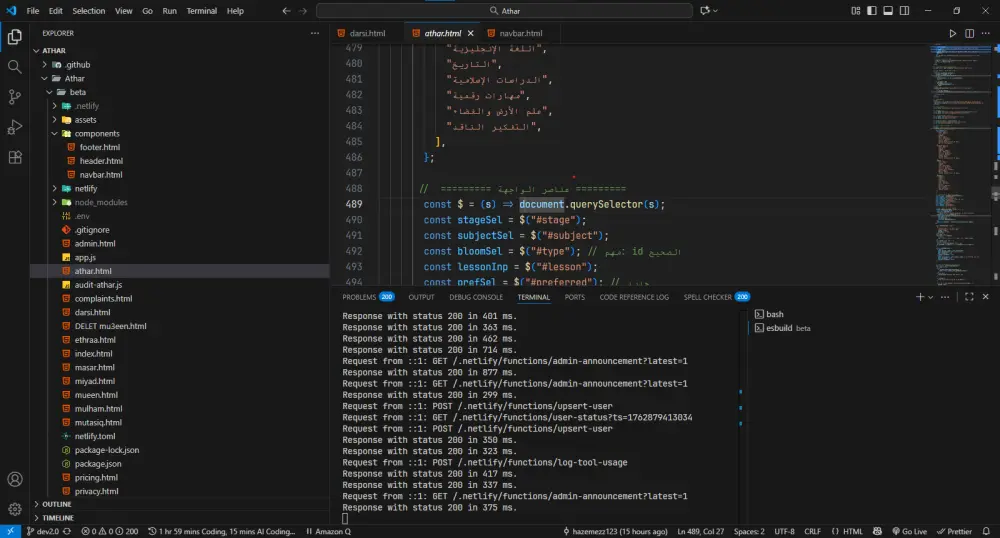Screen dimensions: 1000x538
Task: Click the Run code play icon
Action: click(x=952, y=33)
